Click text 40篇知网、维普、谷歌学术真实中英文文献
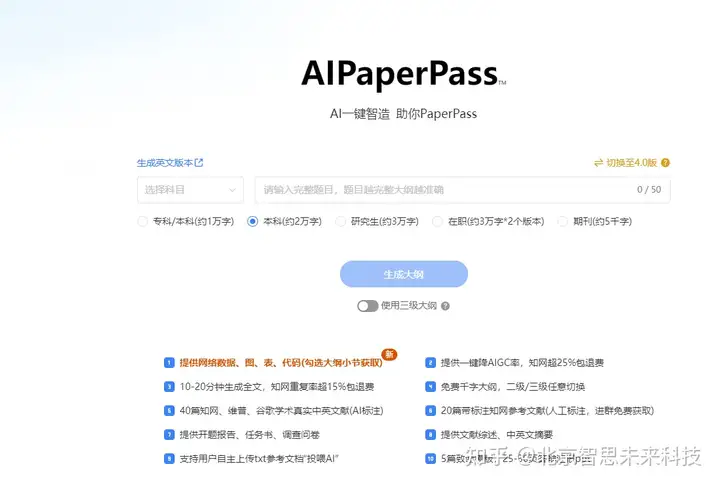 [x=264, y=411]
